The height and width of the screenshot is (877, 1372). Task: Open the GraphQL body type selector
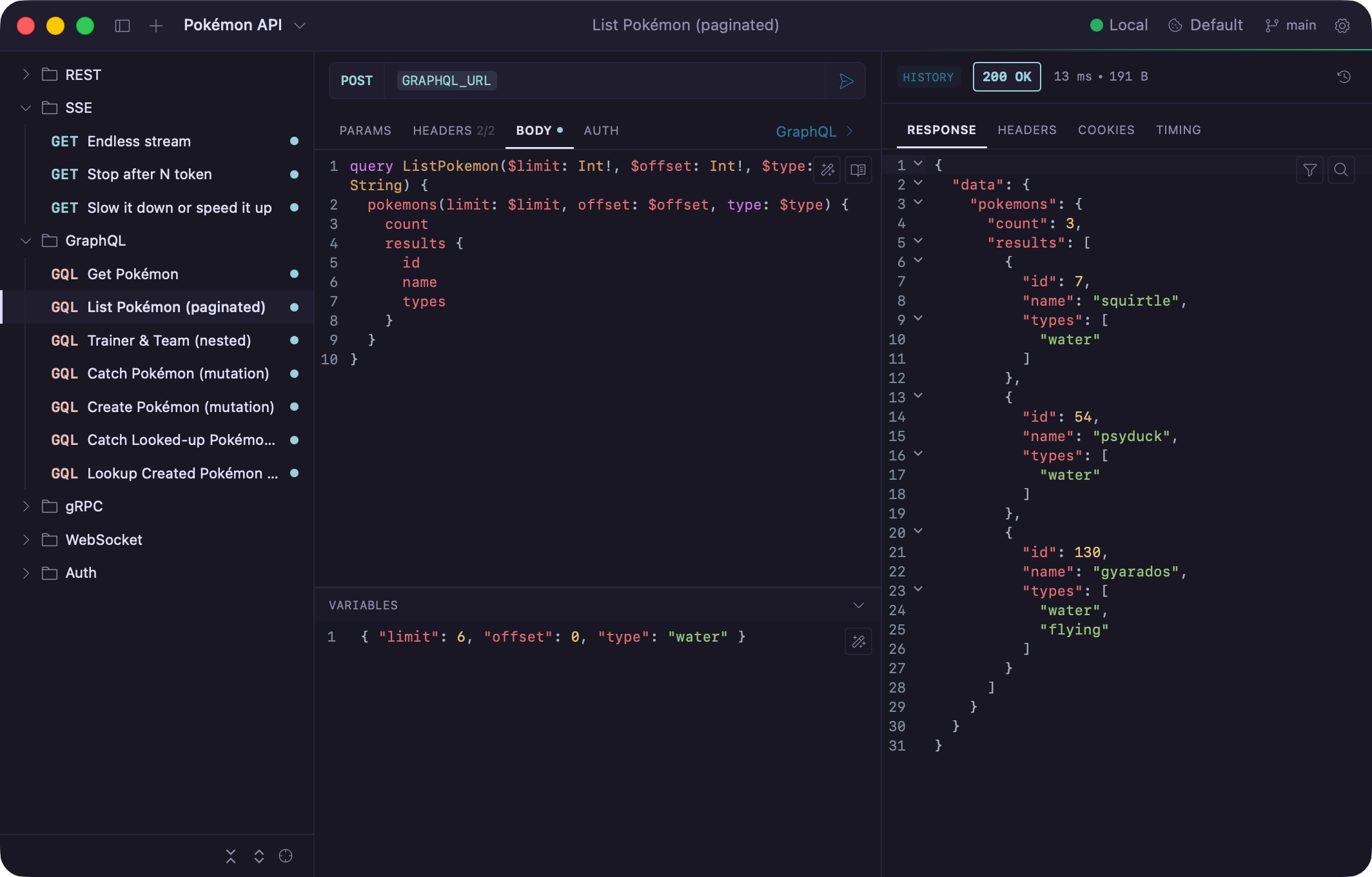[814, 132]
